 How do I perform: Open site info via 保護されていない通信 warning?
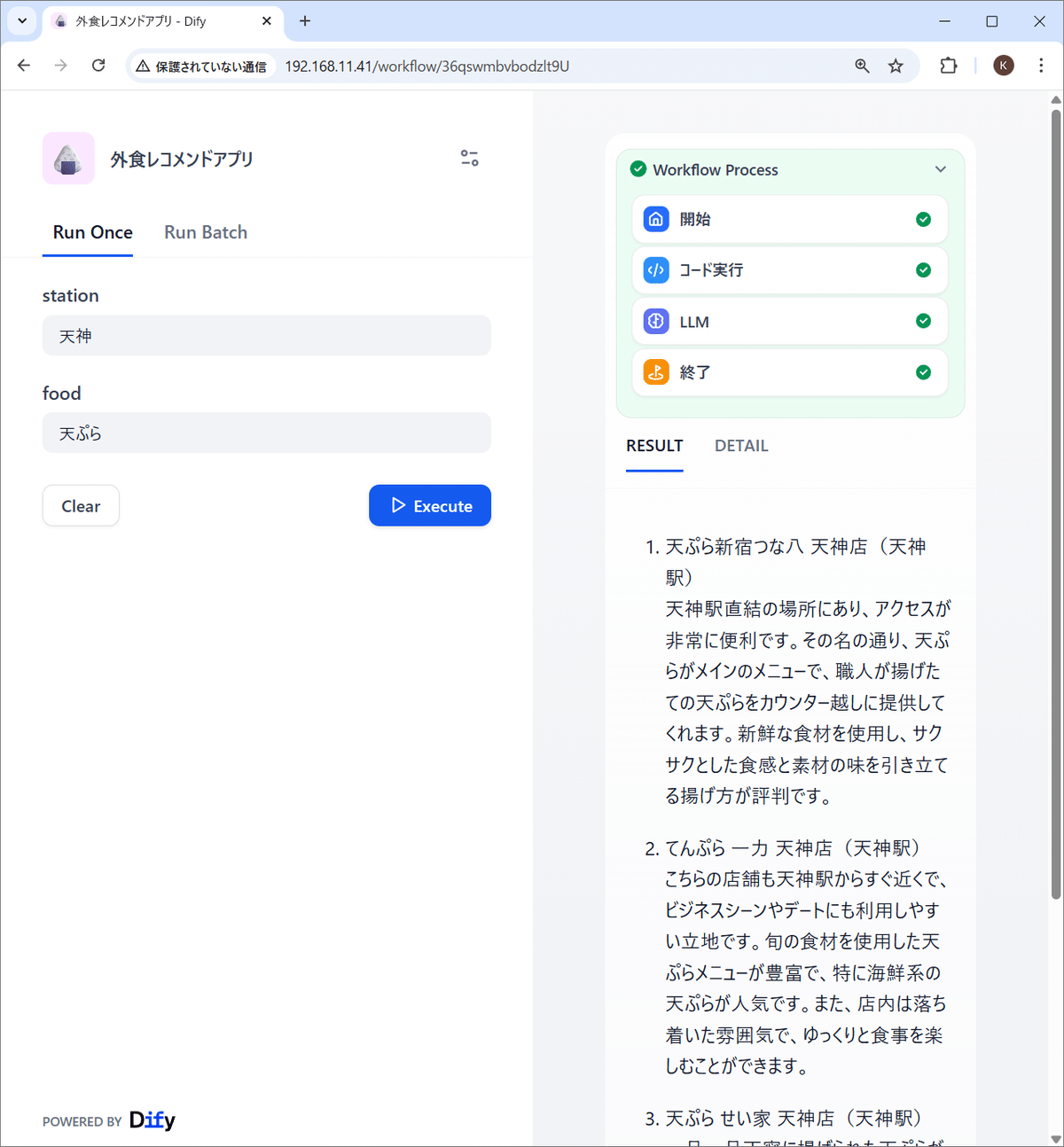(201, 66)
